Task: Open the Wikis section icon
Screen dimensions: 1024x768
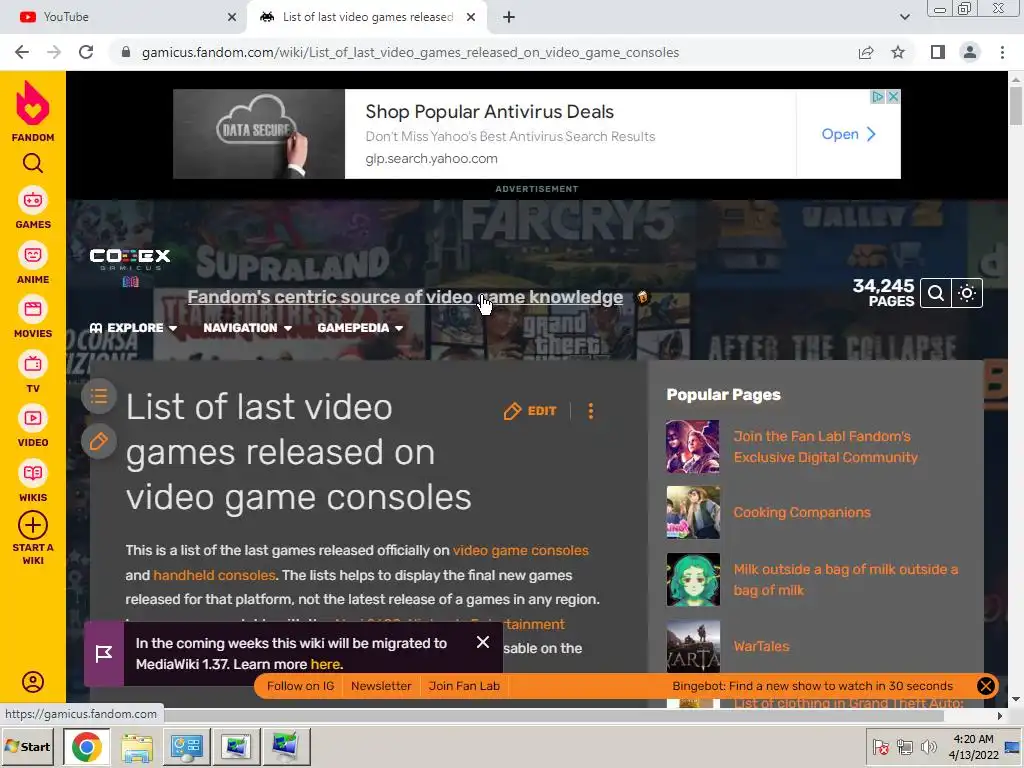Action: point(33,473)
